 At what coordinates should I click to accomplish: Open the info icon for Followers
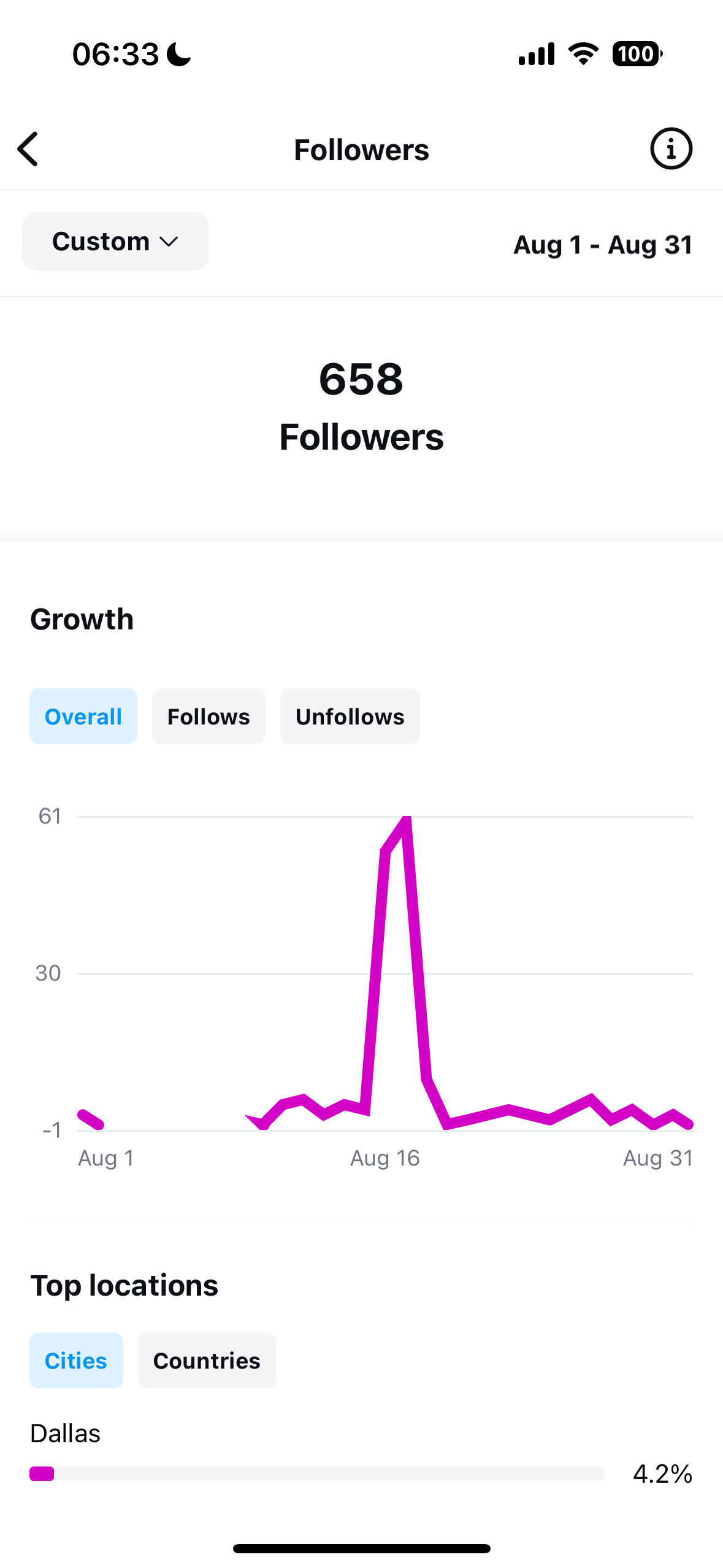click(x=671, y=149)
